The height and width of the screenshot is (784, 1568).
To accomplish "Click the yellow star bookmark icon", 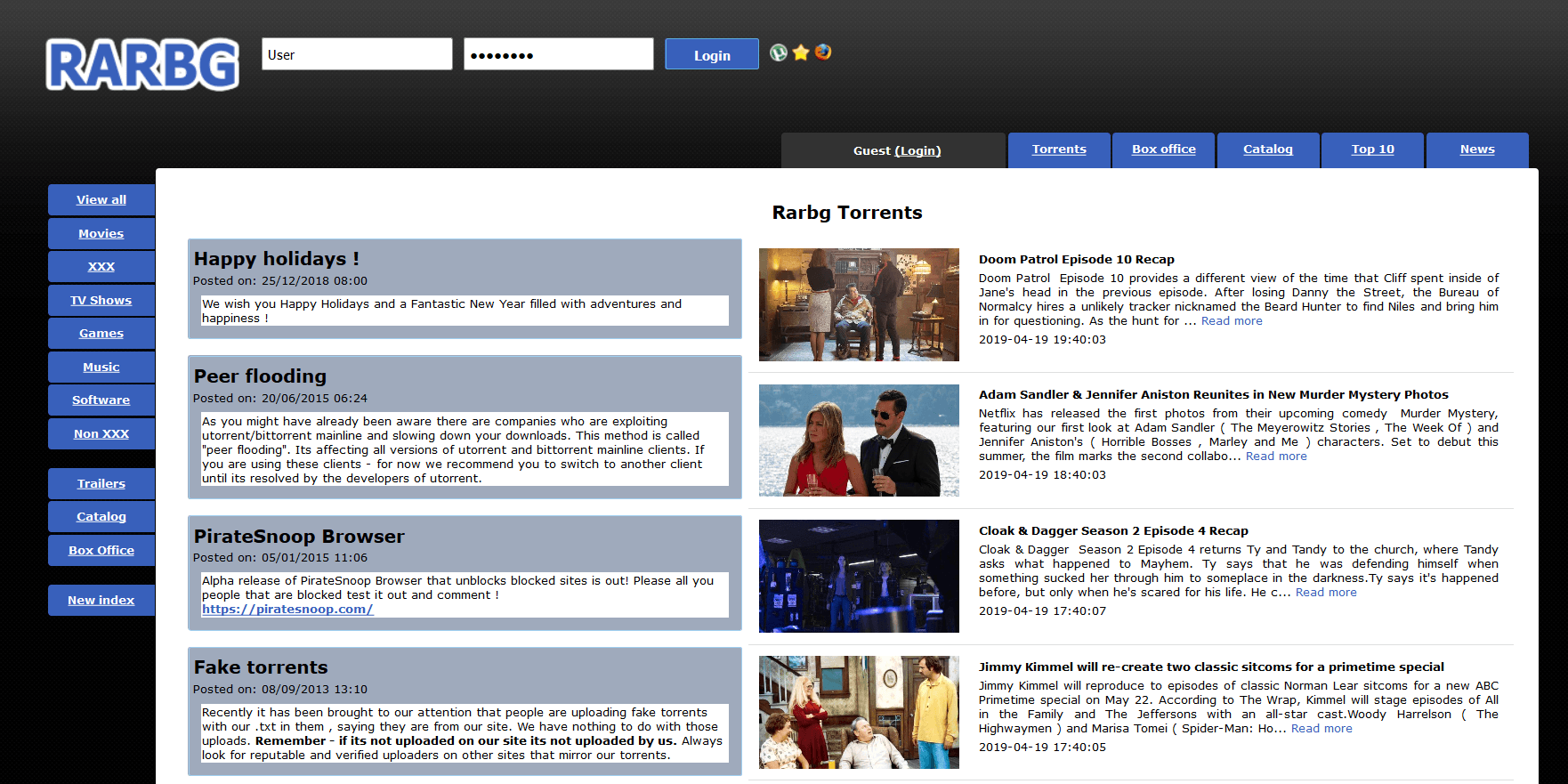I will pyautogui.click(x=801, y=53).
